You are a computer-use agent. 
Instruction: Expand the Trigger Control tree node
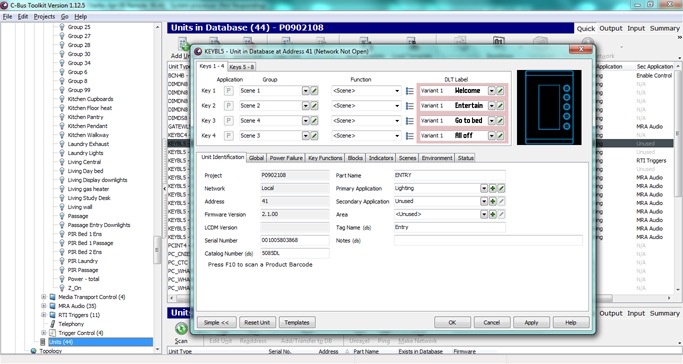44,333
